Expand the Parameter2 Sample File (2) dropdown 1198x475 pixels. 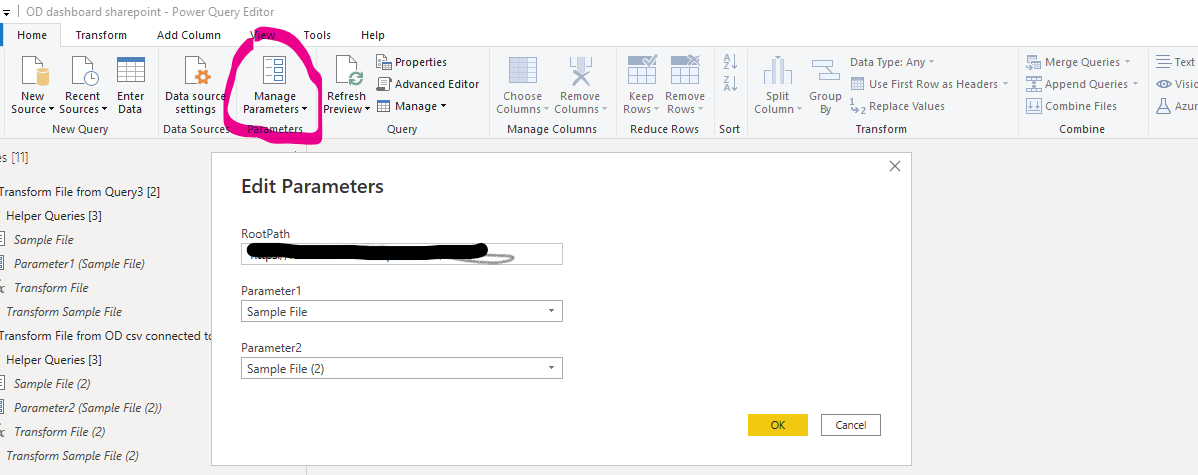402,368
